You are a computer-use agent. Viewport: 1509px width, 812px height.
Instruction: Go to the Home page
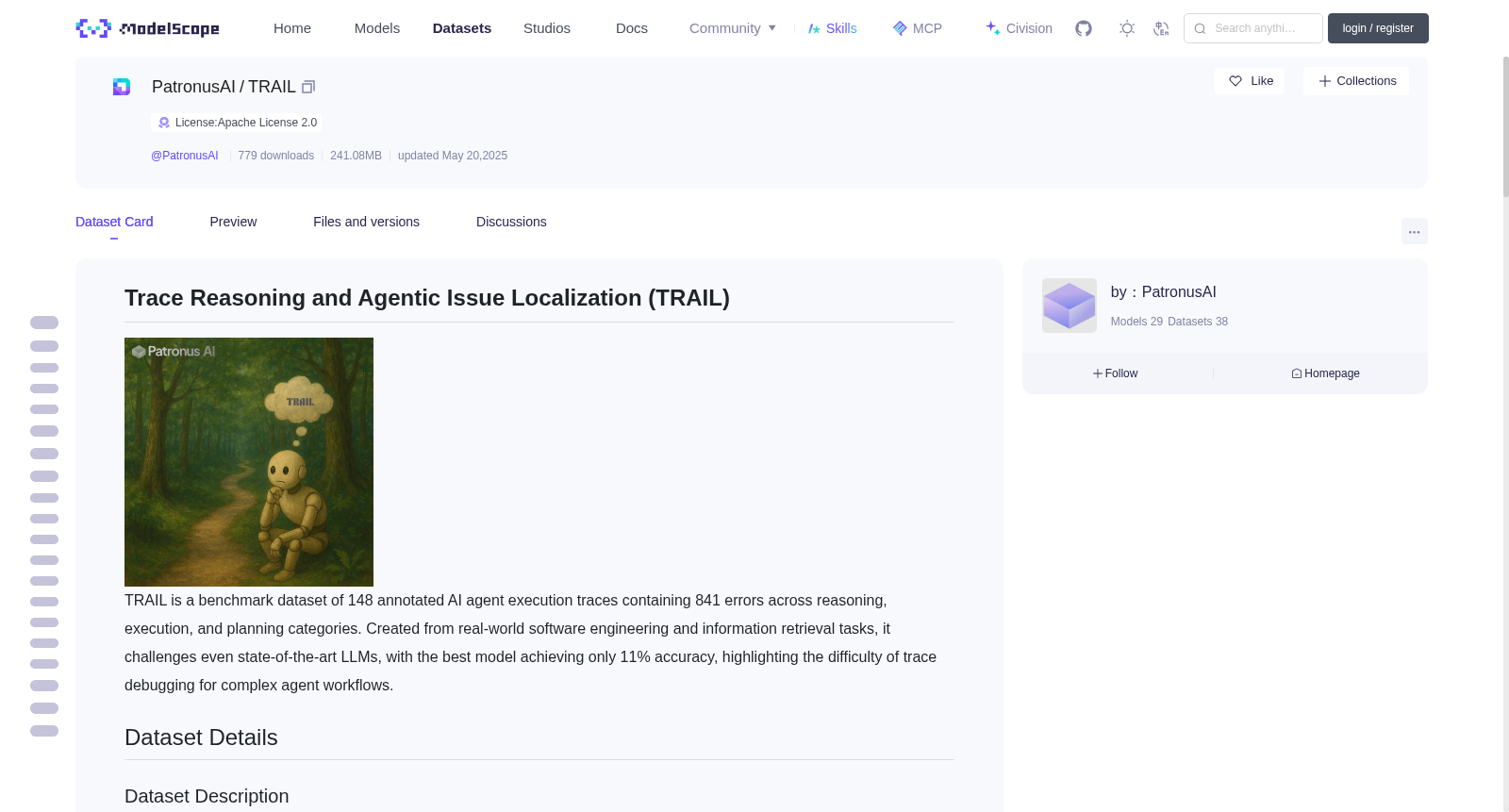292,28
